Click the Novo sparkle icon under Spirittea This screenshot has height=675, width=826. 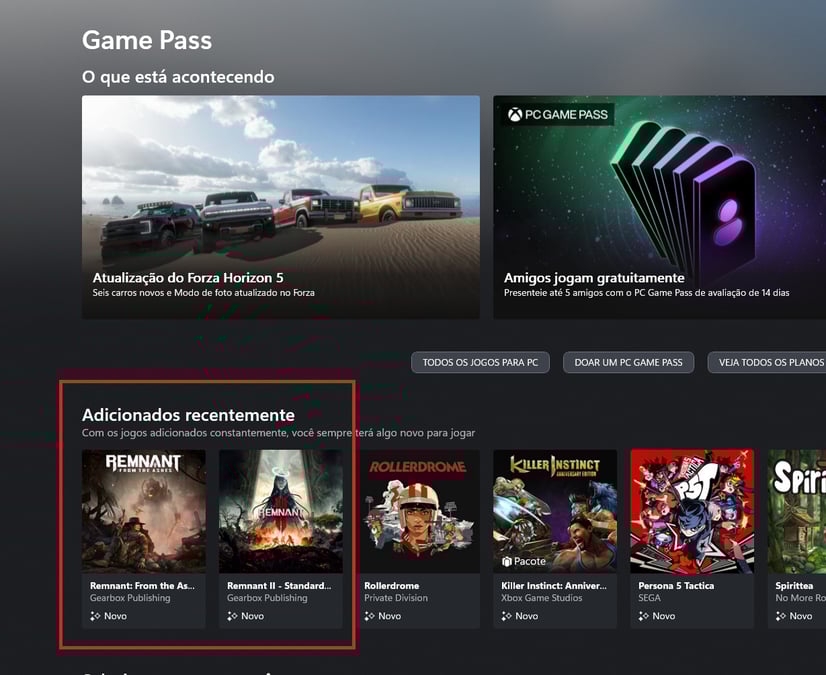coord(780,616)
